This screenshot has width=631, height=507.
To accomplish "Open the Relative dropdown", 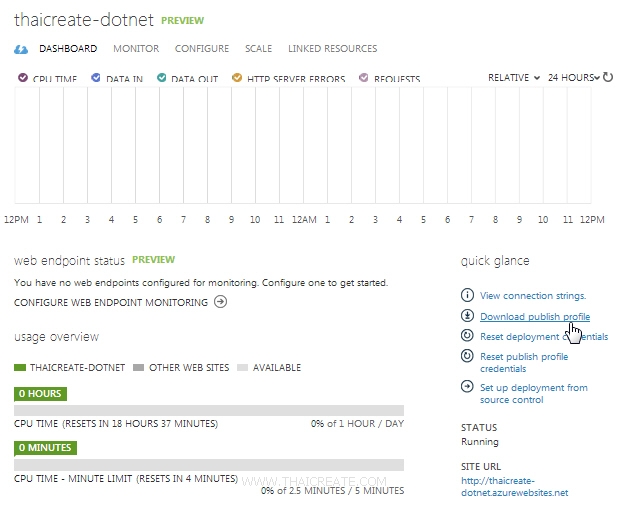I will coord(514,77).
